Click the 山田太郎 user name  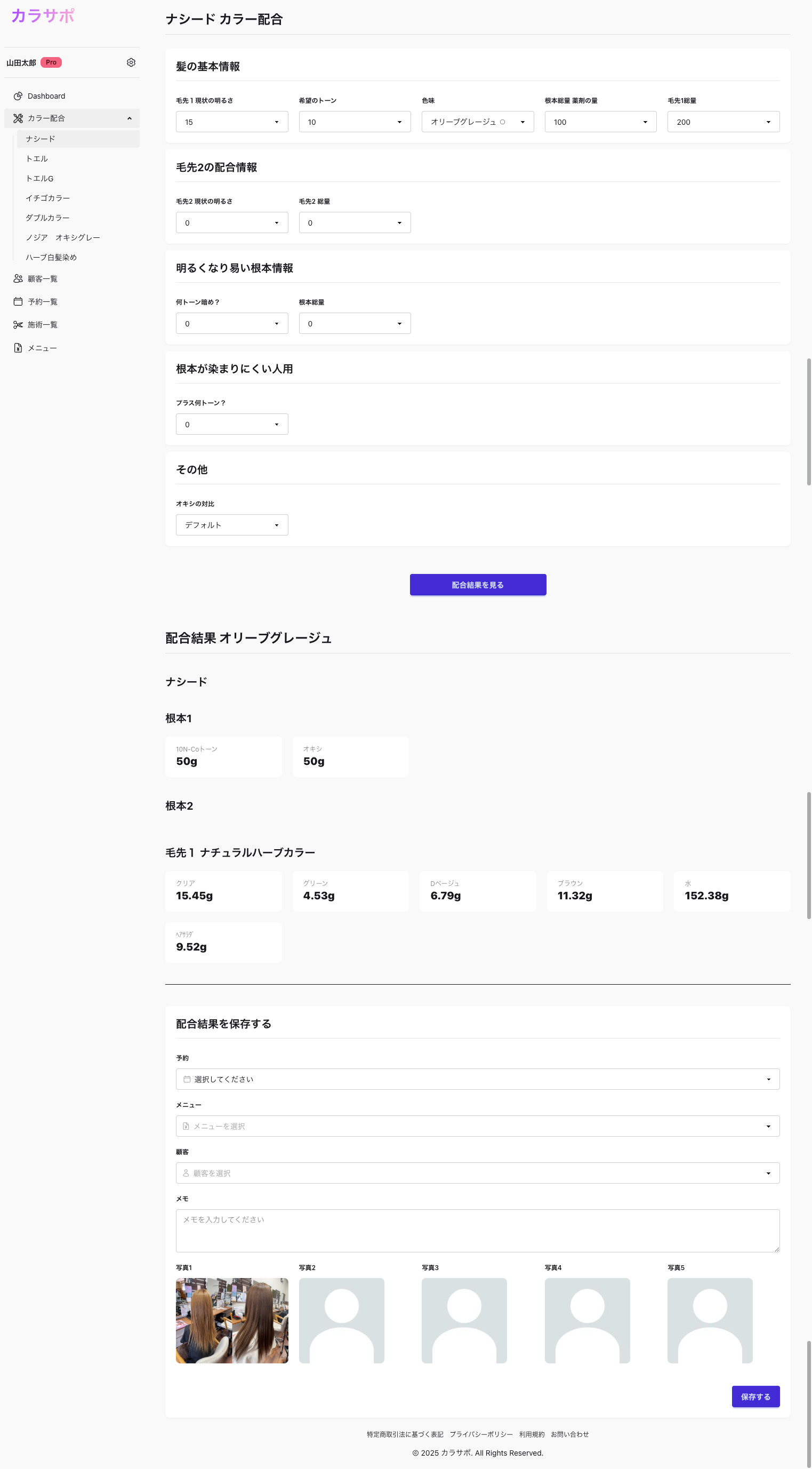(21, 63)
